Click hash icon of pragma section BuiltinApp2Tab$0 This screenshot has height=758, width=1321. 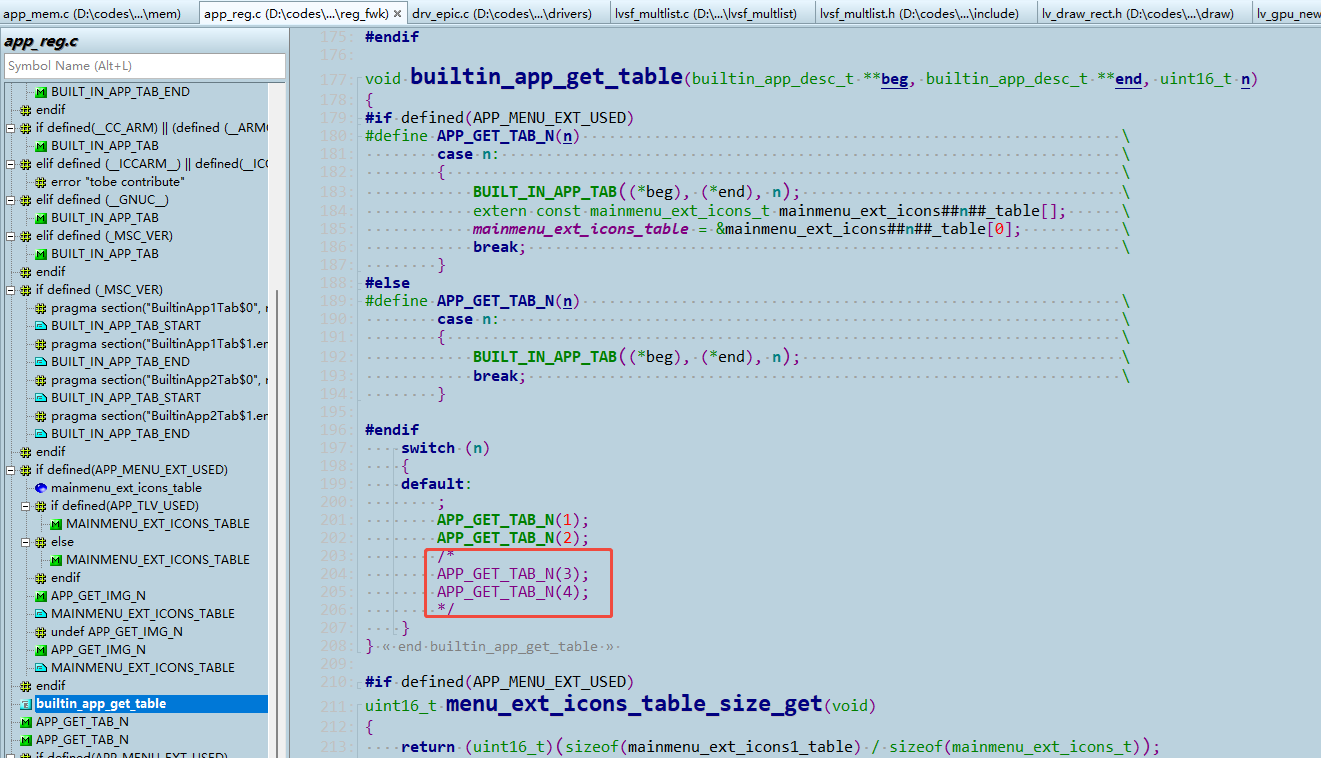point(41,380)
